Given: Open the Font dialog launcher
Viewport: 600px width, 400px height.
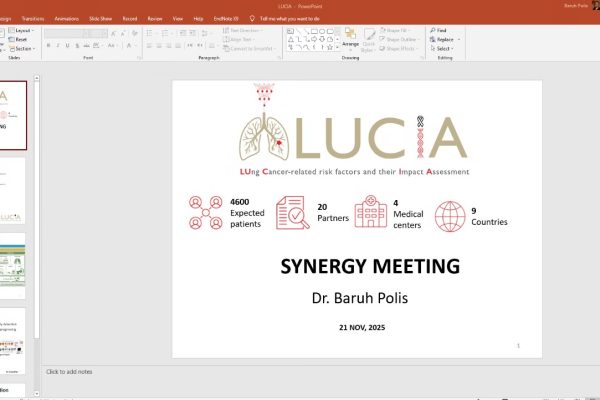Looking at the screenshot, I should pyautogui.click(x=139, y=58).
